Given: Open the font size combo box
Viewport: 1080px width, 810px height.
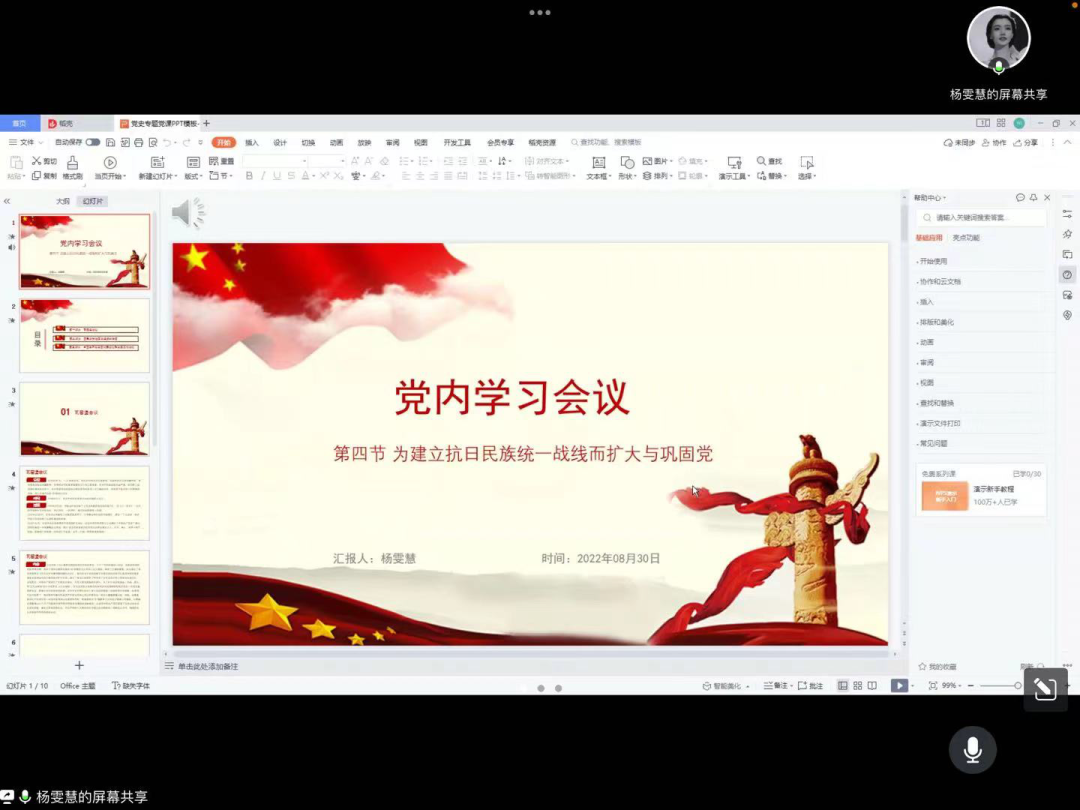Looking at the screenshot, I should coord(327,160).
